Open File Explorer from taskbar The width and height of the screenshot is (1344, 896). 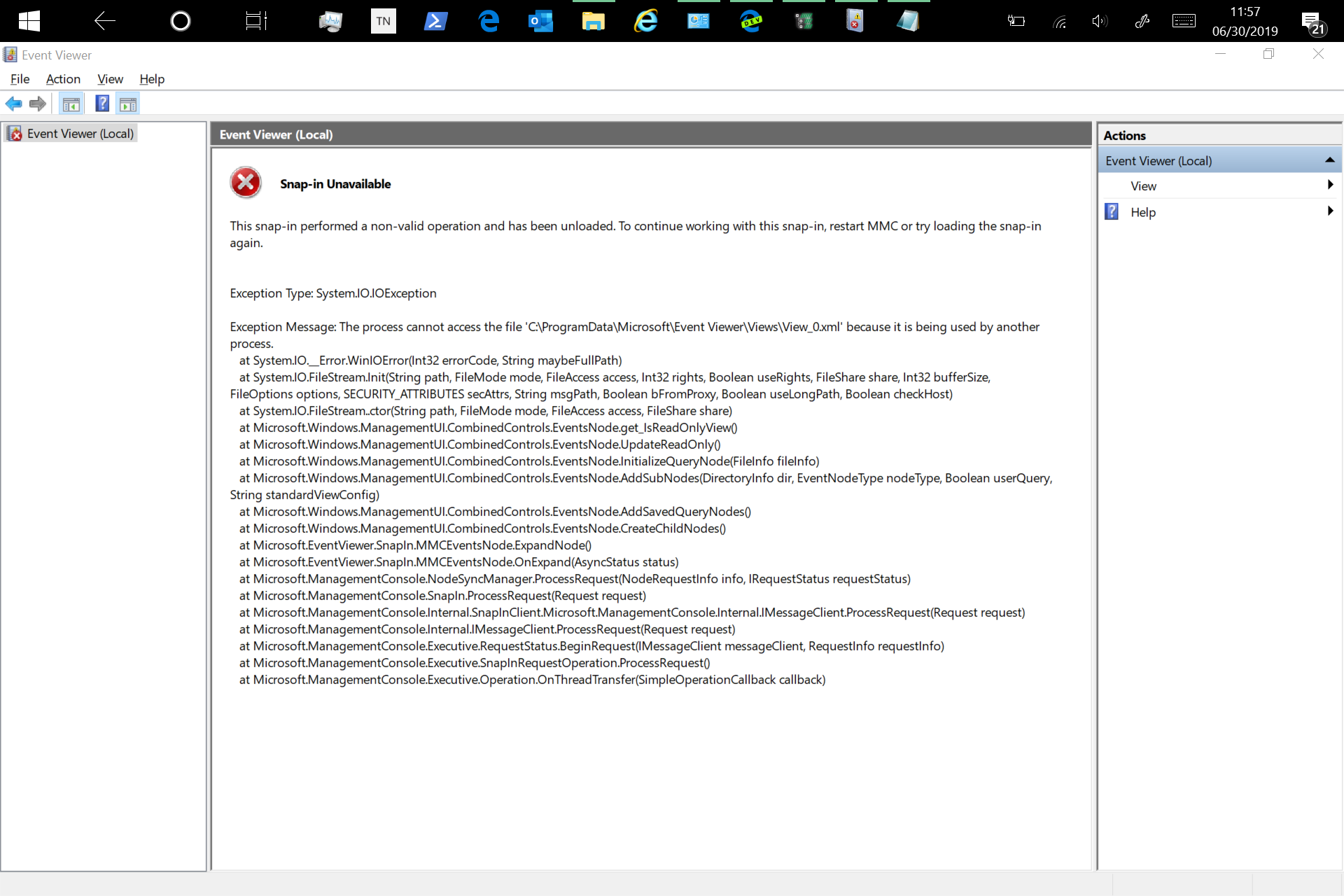pyautogui.click(x=594, y=21)
